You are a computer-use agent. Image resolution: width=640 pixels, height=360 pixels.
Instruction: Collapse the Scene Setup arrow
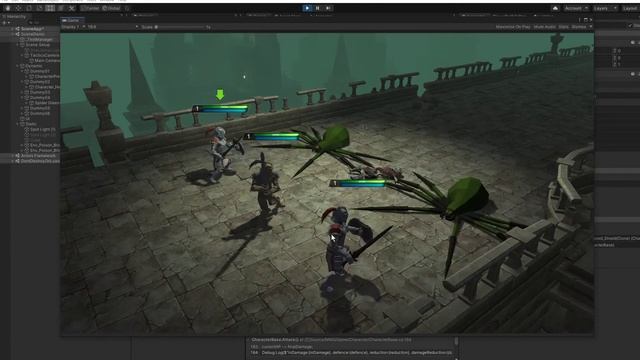[18, 45]
